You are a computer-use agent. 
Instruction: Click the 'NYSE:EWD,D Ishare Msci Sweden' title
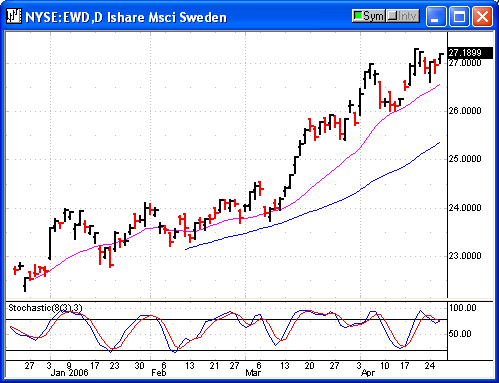click(126, 17)
